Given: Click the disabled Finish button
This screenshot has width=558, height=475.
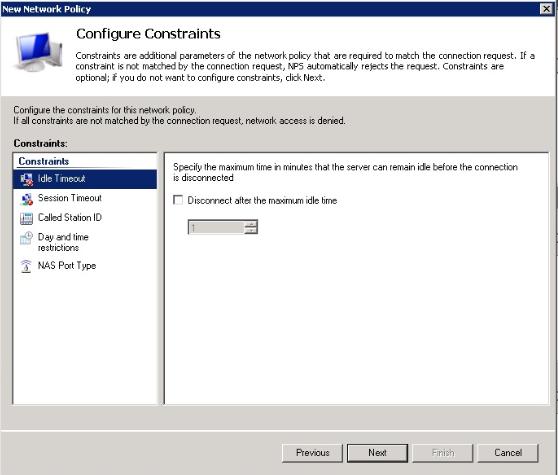Looking at the screenshot, I should [x=443, y=453].
